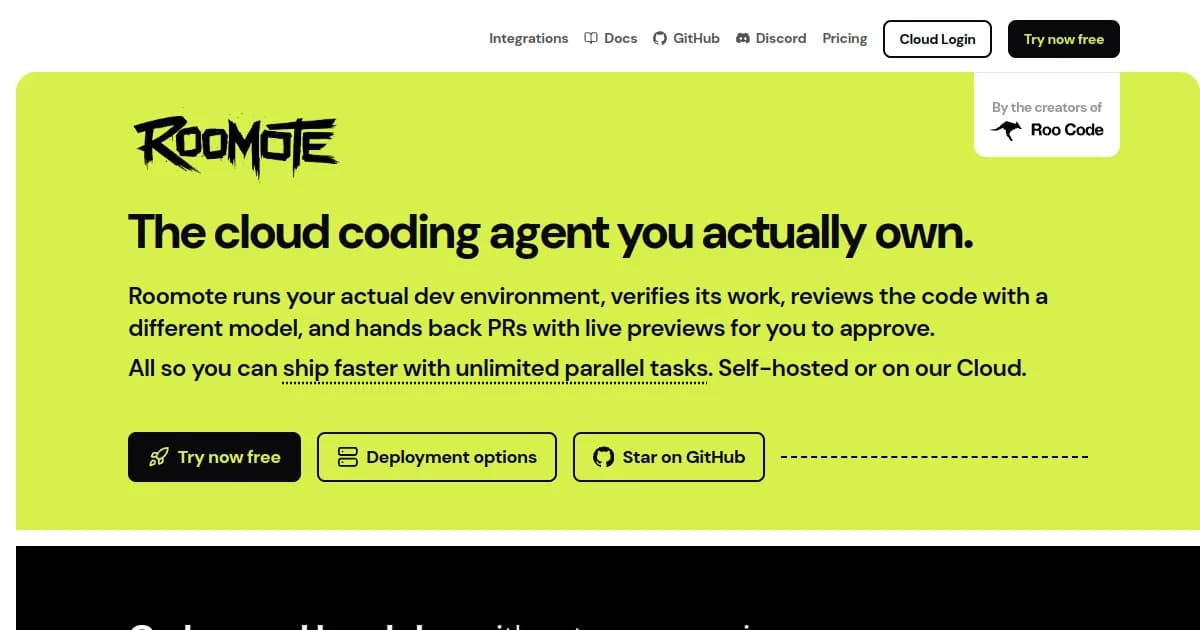The width and height of the screenshot is (1200, 630).
Task: Open the GitHub nav link text
Action: 696,38
